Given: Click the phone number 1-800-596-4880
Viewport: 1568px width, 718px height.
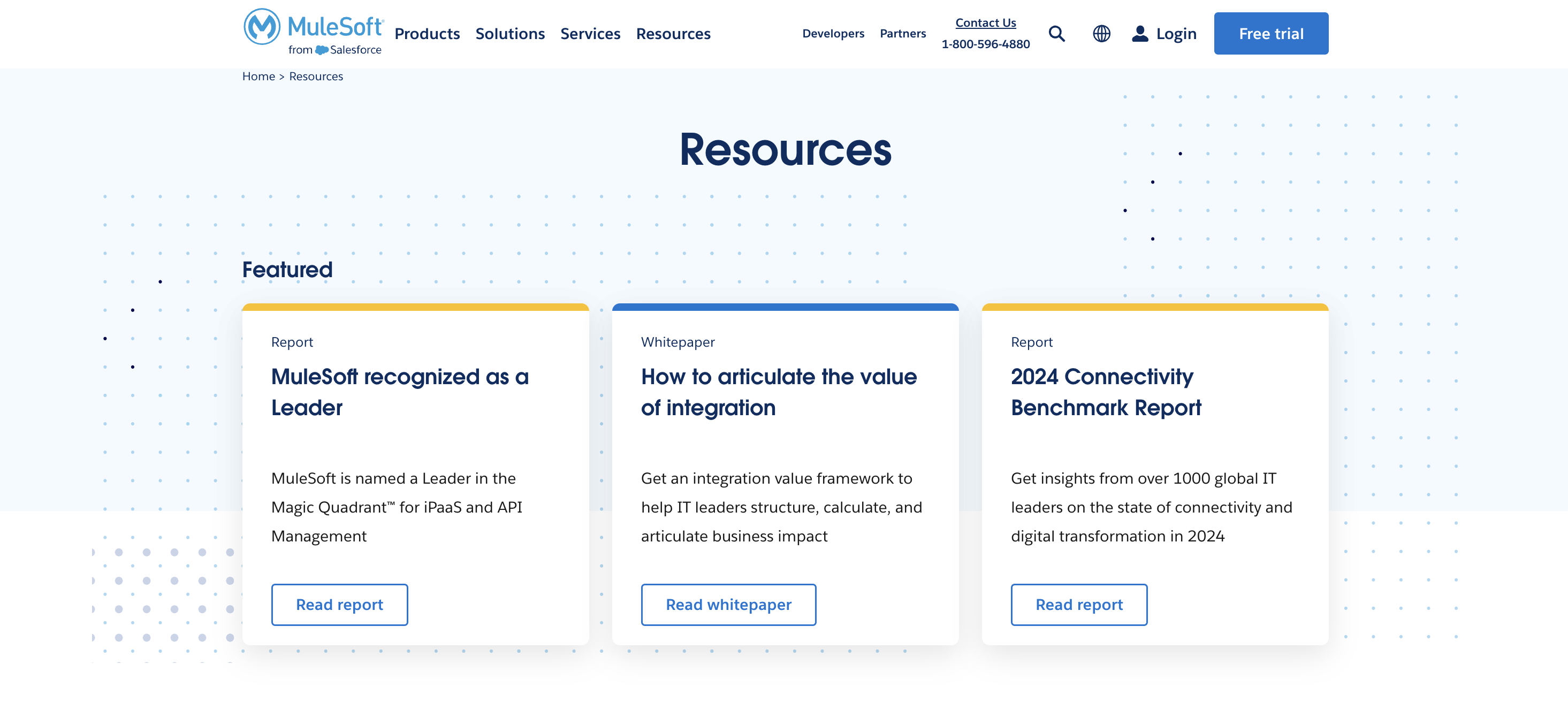Looking at the screenshot, I should pos(985,44).
